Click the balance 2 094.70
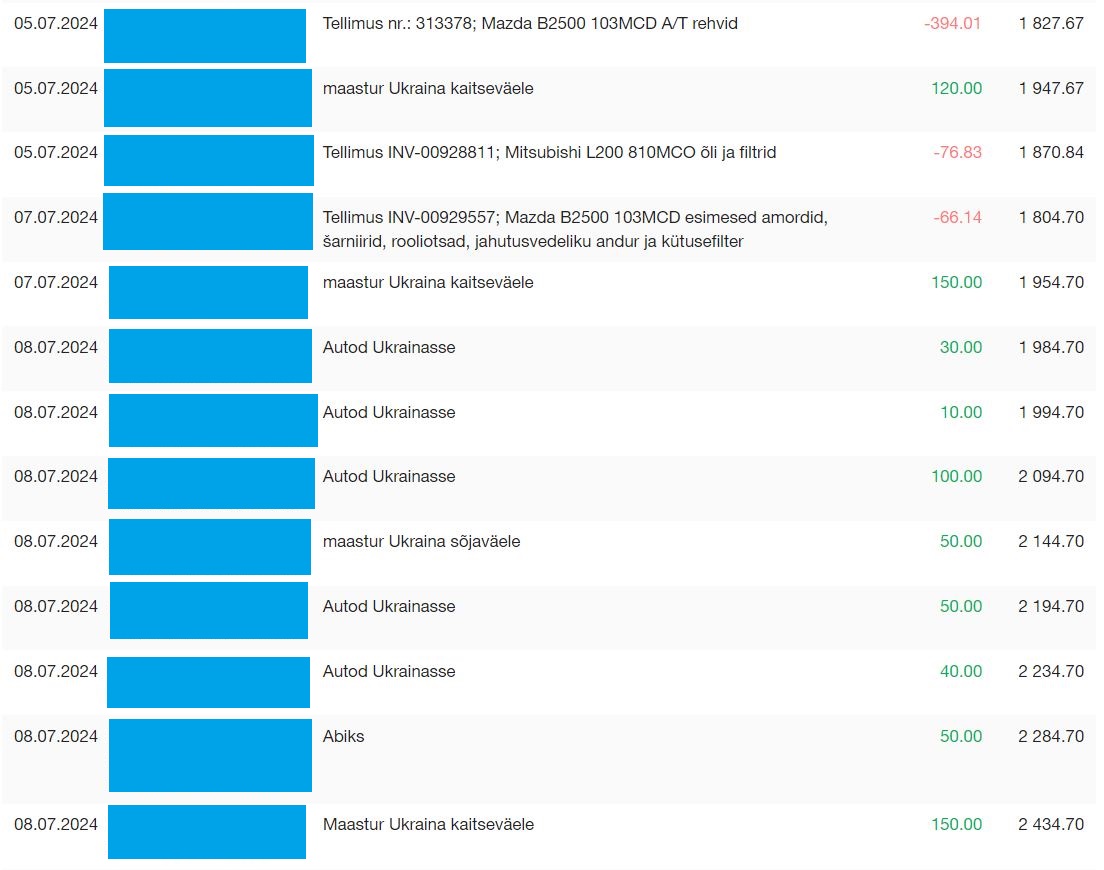 pos(1051,477)
